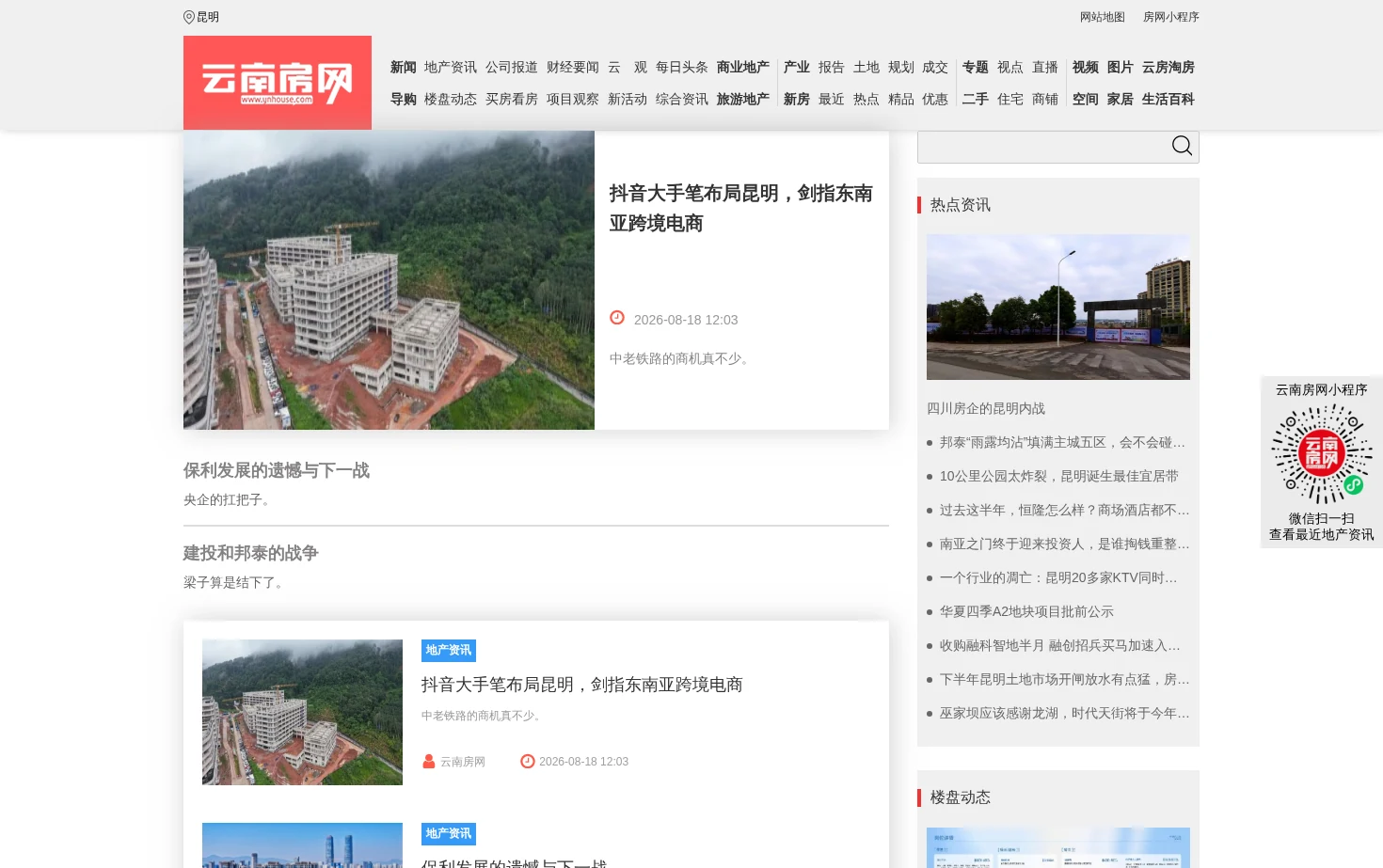Select 专题 in navigation
The width and height of the screenshot is (1383, 868).
[x=976, y=68]
